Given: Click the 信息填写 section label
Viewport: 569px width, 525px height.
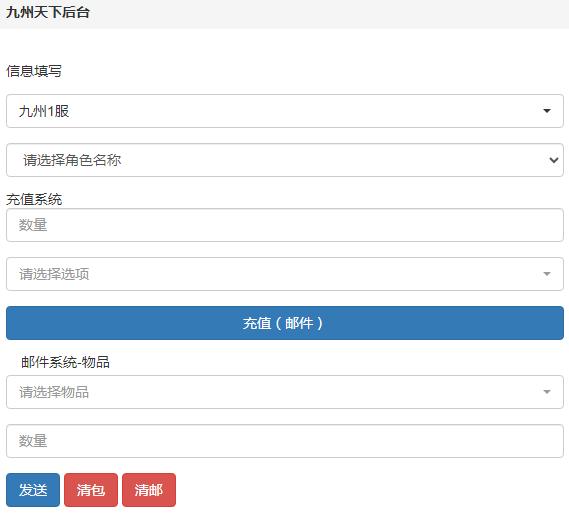Looking at the screenshot, I should tap(34, 71).
